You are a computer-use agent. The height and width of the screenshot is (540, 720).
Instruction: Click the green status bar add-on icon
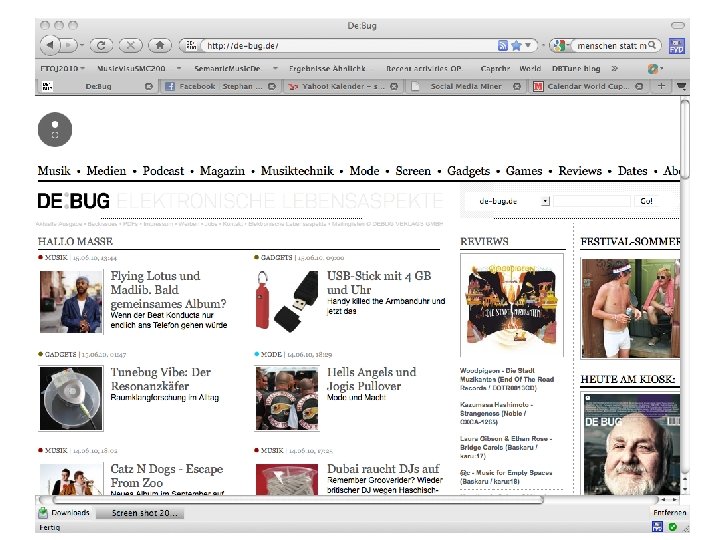click(x=673, y=527)
